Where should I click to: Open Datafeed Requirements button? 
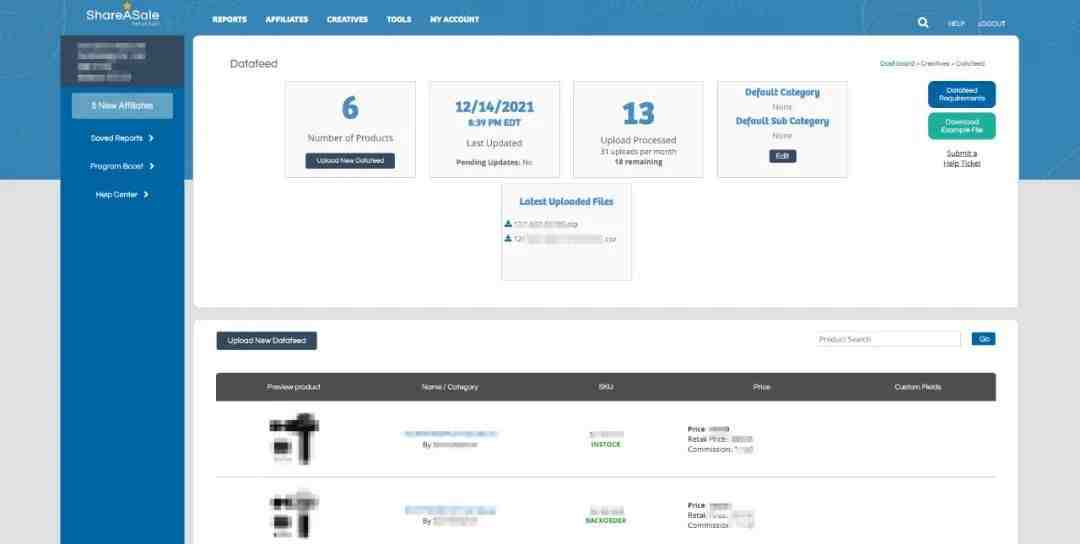coord(961,94)
